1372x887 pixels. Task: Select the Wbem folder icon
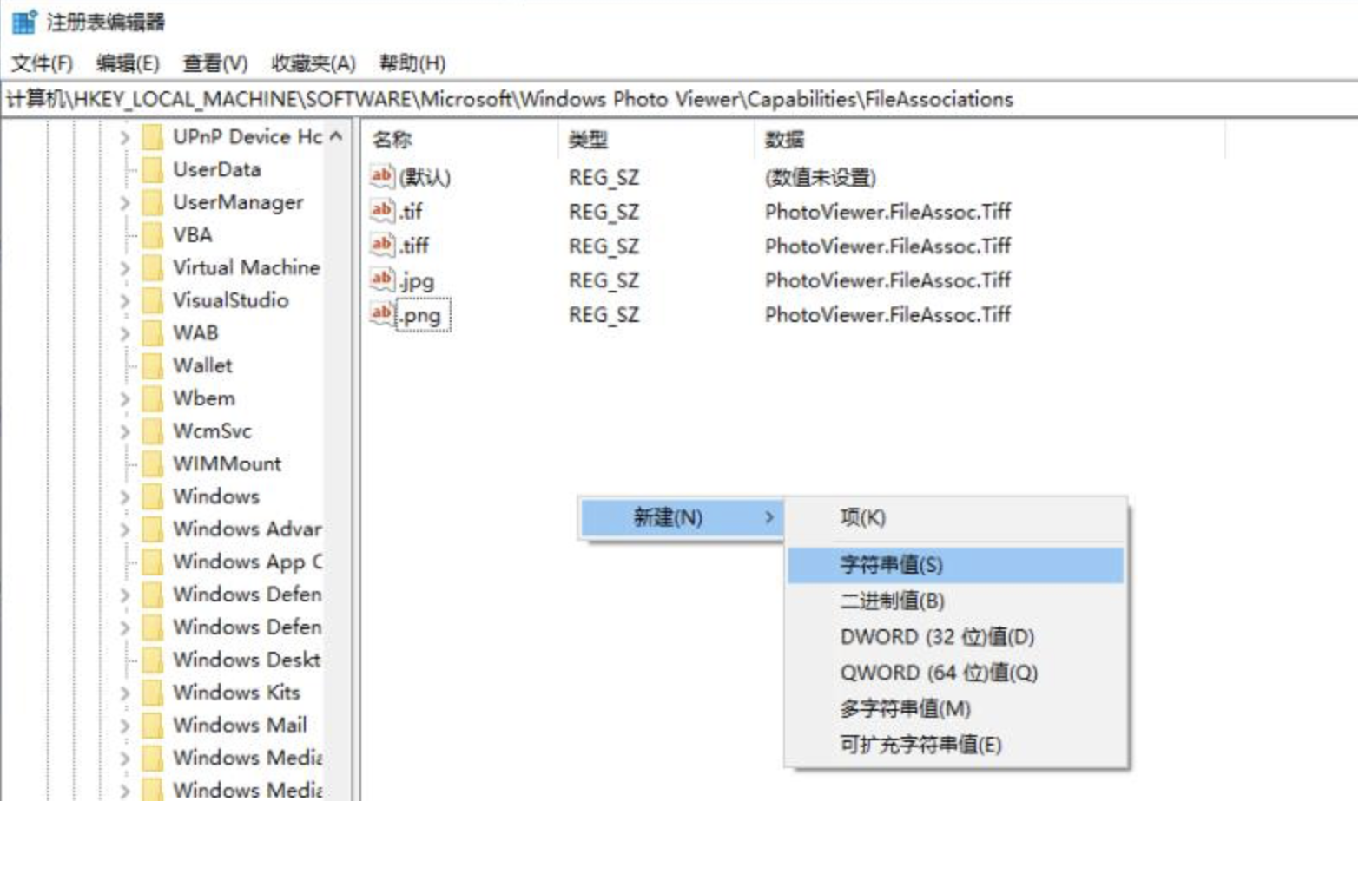[153, 398]
